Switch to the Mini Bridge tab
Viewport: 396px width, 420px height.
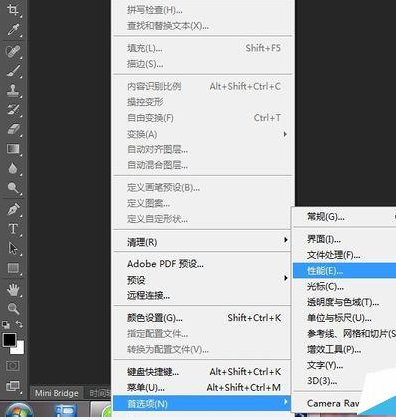tap(57, 393)
